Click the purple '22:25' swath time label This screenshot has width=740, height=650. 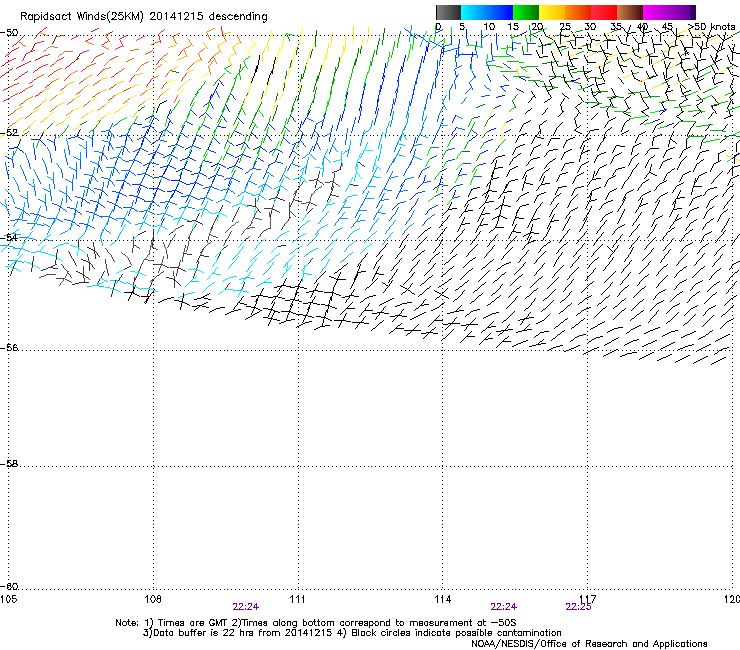[578, 607]
